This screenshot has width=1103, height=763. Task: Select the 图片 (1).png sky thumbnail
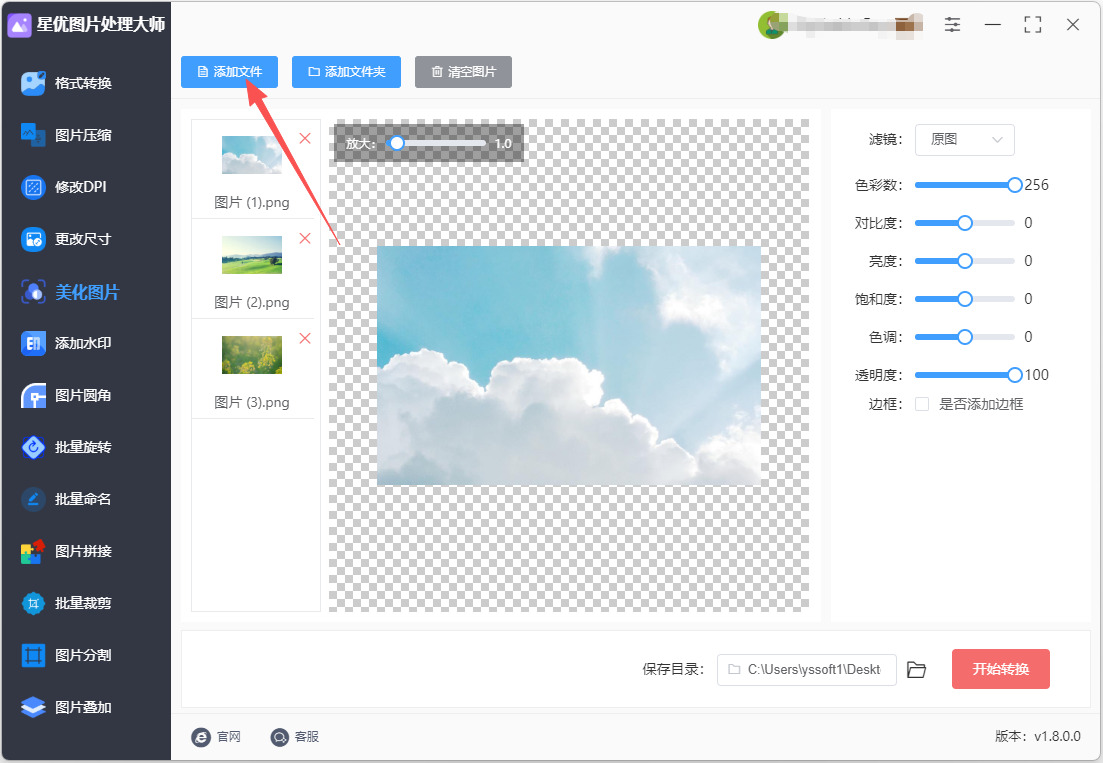pos(252,155)
